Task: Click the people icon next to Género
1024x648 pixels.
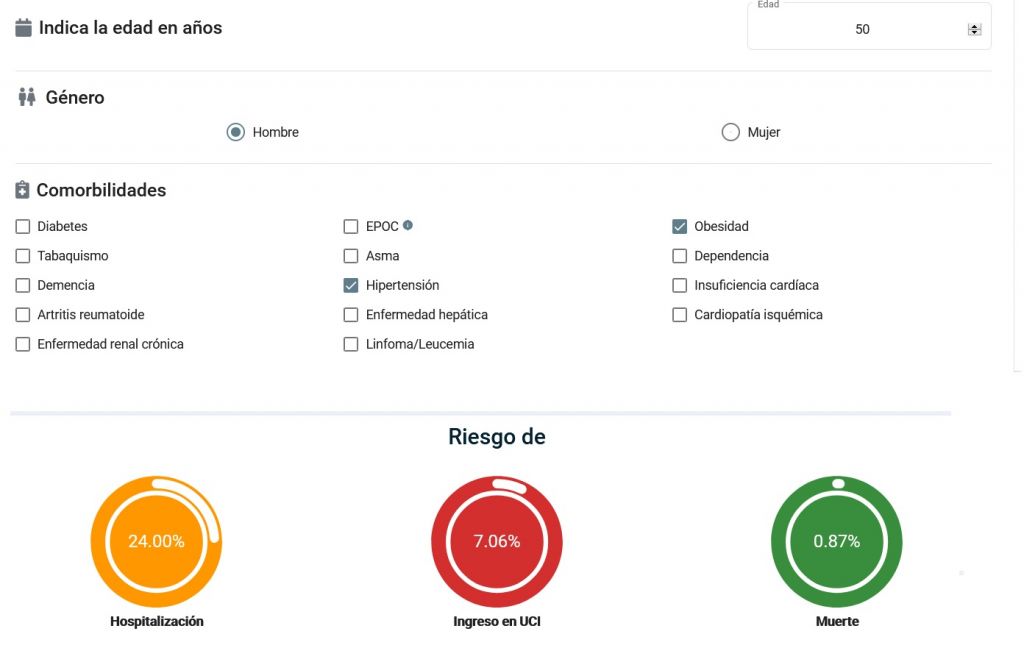Action: (27, 97)
